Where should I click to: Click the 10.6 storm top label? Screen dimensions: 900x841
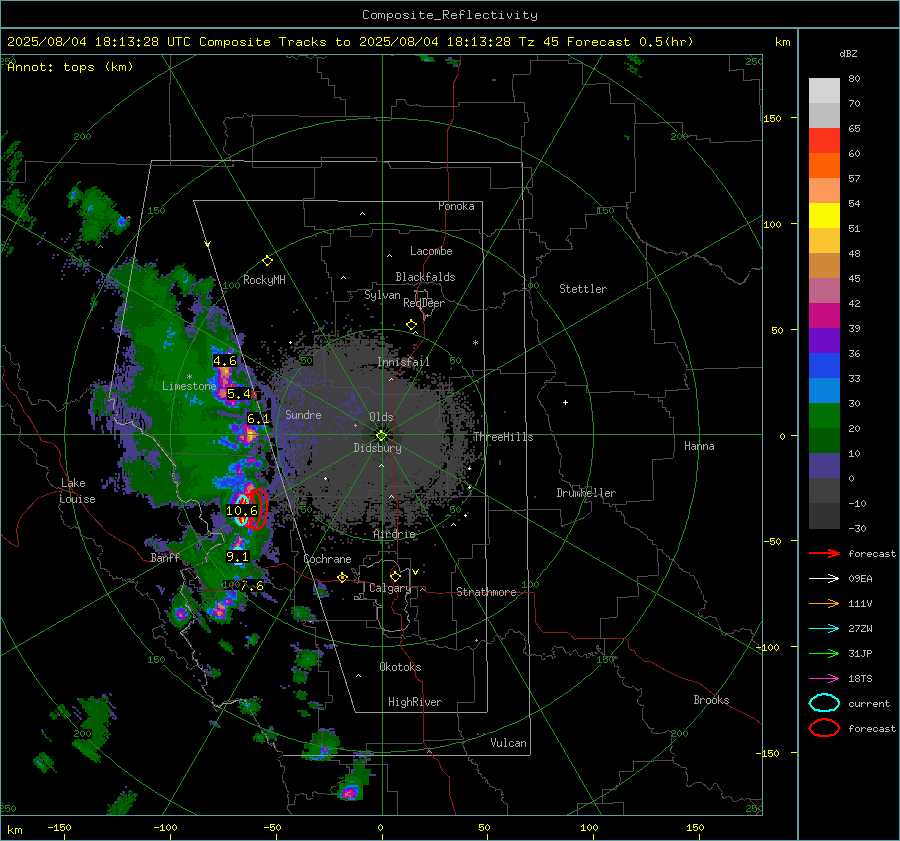tap(242, 510)
